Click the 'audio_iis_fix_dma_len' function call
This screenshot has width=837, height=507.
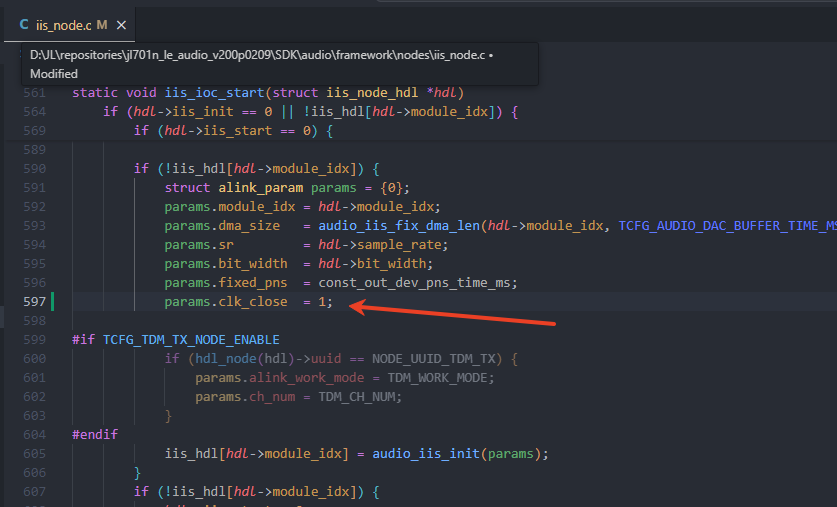pyautogui.click(x=399, y=226)
